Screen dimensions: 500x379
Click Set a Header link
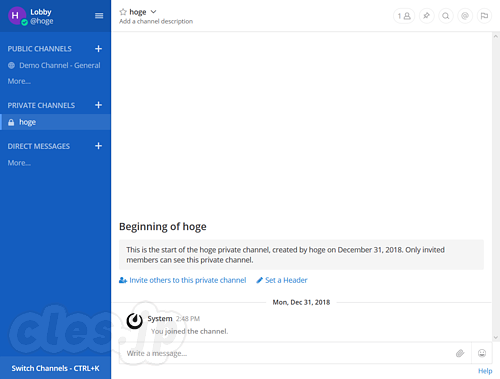282,280
